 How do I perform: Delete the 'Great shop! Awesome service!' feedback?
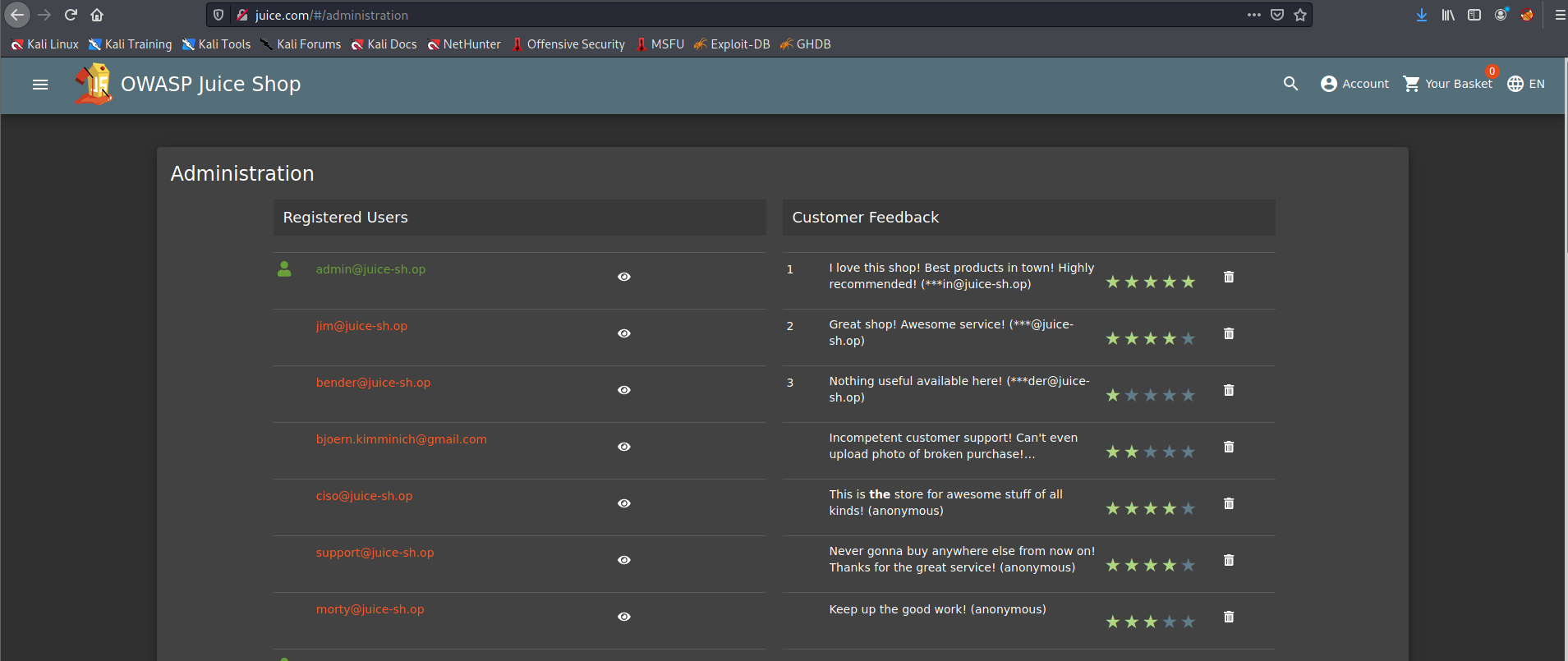[1229, 333]
